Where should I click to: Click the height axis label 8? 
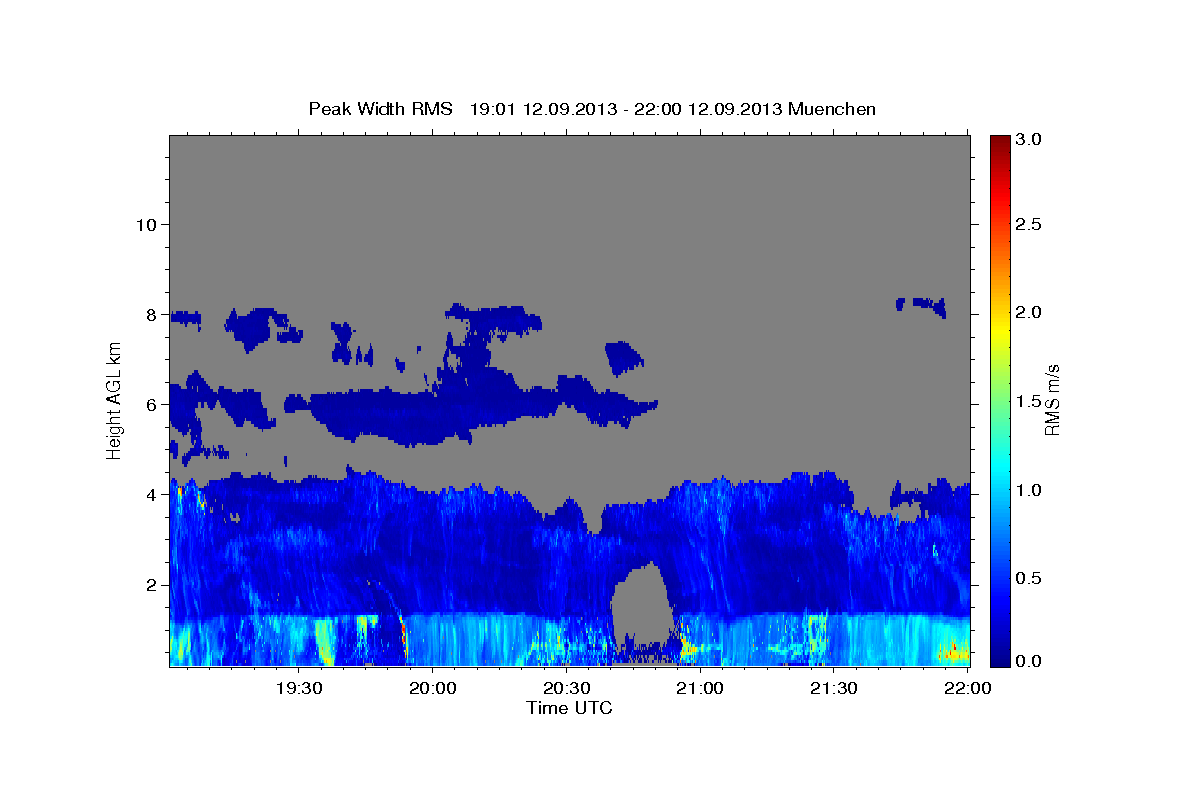pos(150,314)
